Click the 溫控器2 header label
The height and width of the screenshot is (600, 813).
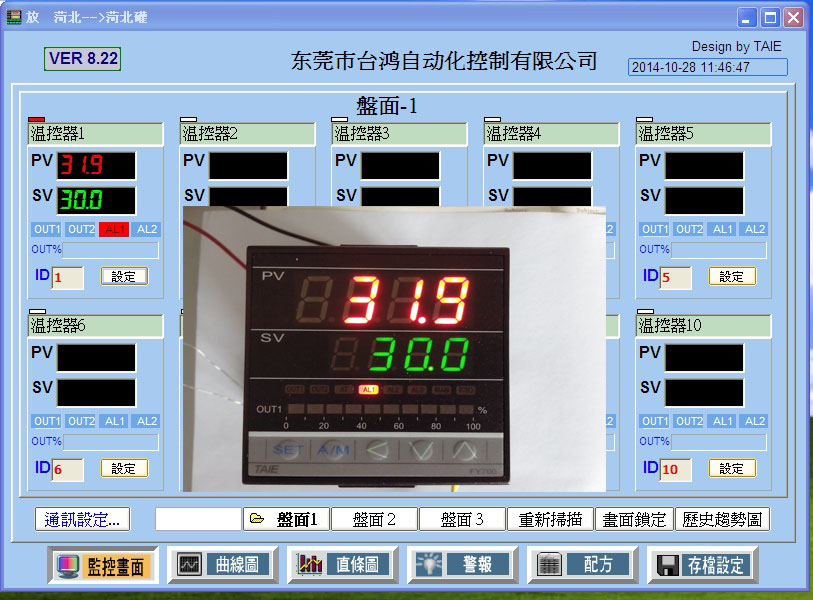tap(247, 134)
